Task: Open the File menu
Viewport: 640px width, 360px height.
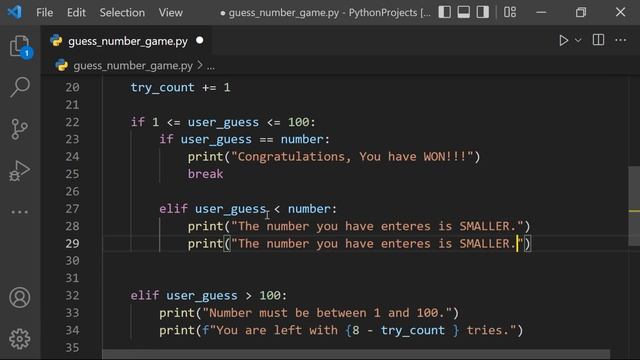Action: (x=44, y=13)
